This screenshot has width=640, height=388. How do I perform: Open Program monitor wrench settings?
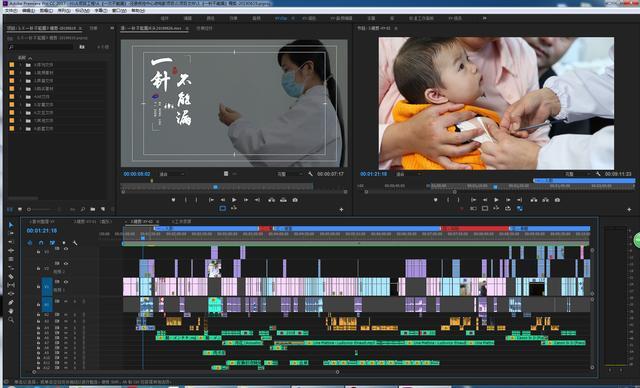click(598, 174)
